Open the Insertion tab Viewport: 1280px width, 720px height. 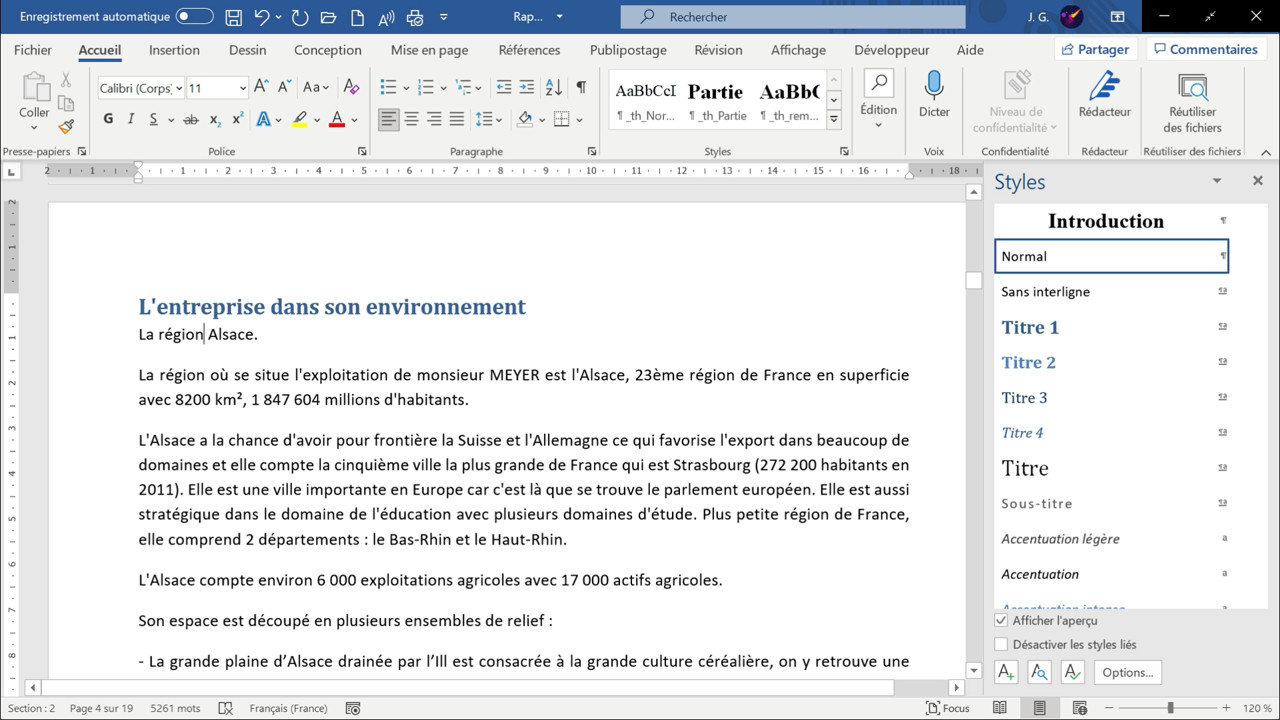coord(174,50)
